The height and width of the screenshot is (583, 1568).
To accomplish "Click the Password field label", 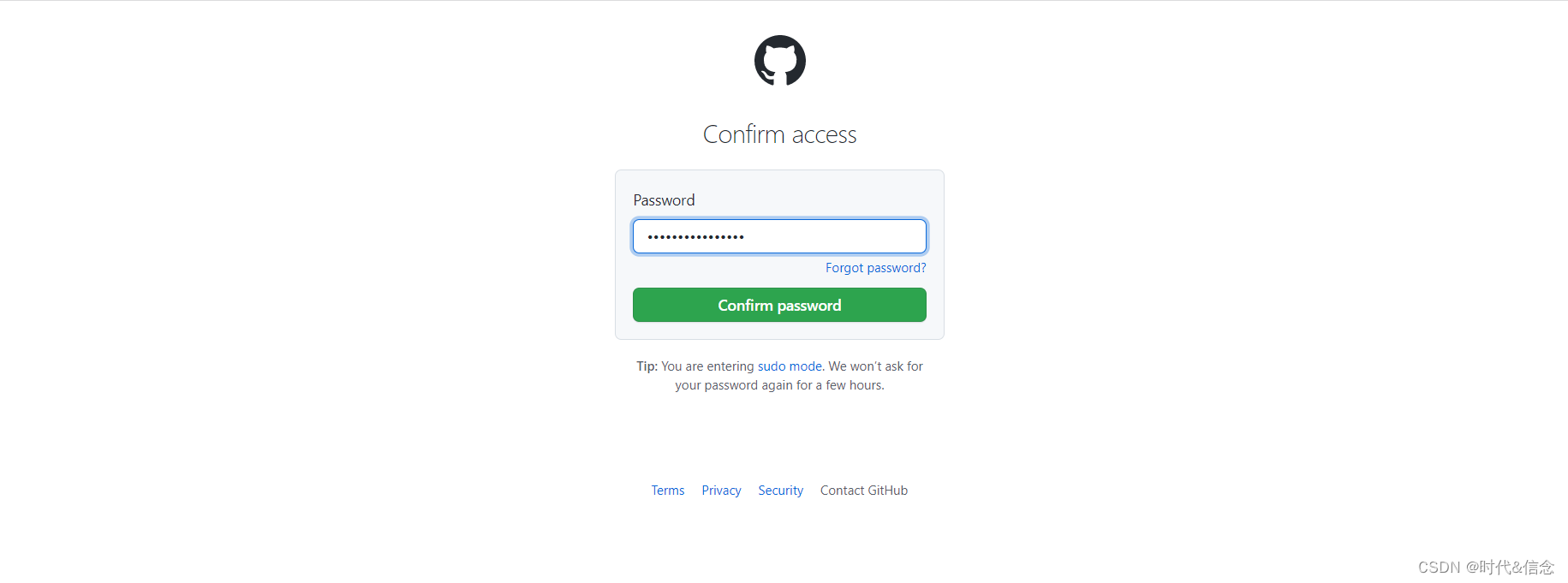I will point(664,200).
